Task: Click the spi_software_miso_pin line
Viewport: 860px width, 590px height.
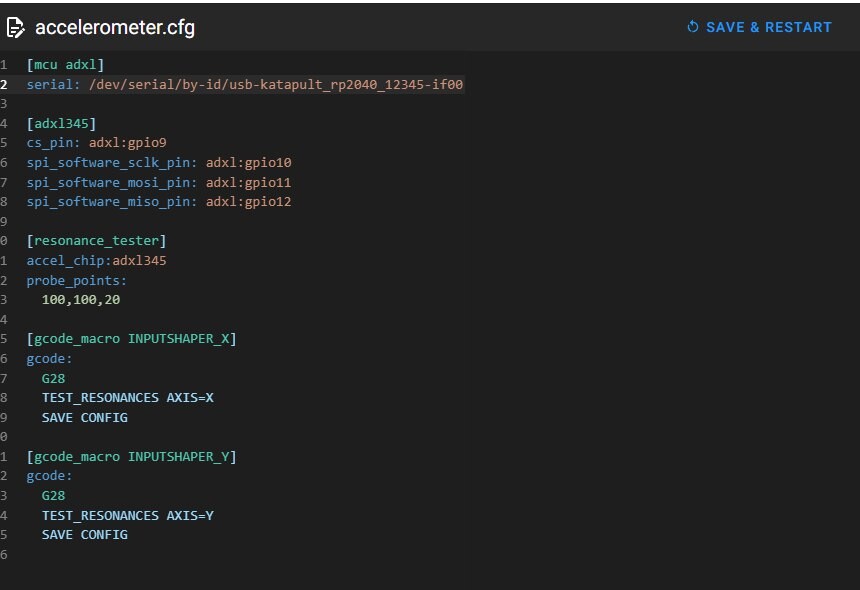Action: [x=159, y=202]
